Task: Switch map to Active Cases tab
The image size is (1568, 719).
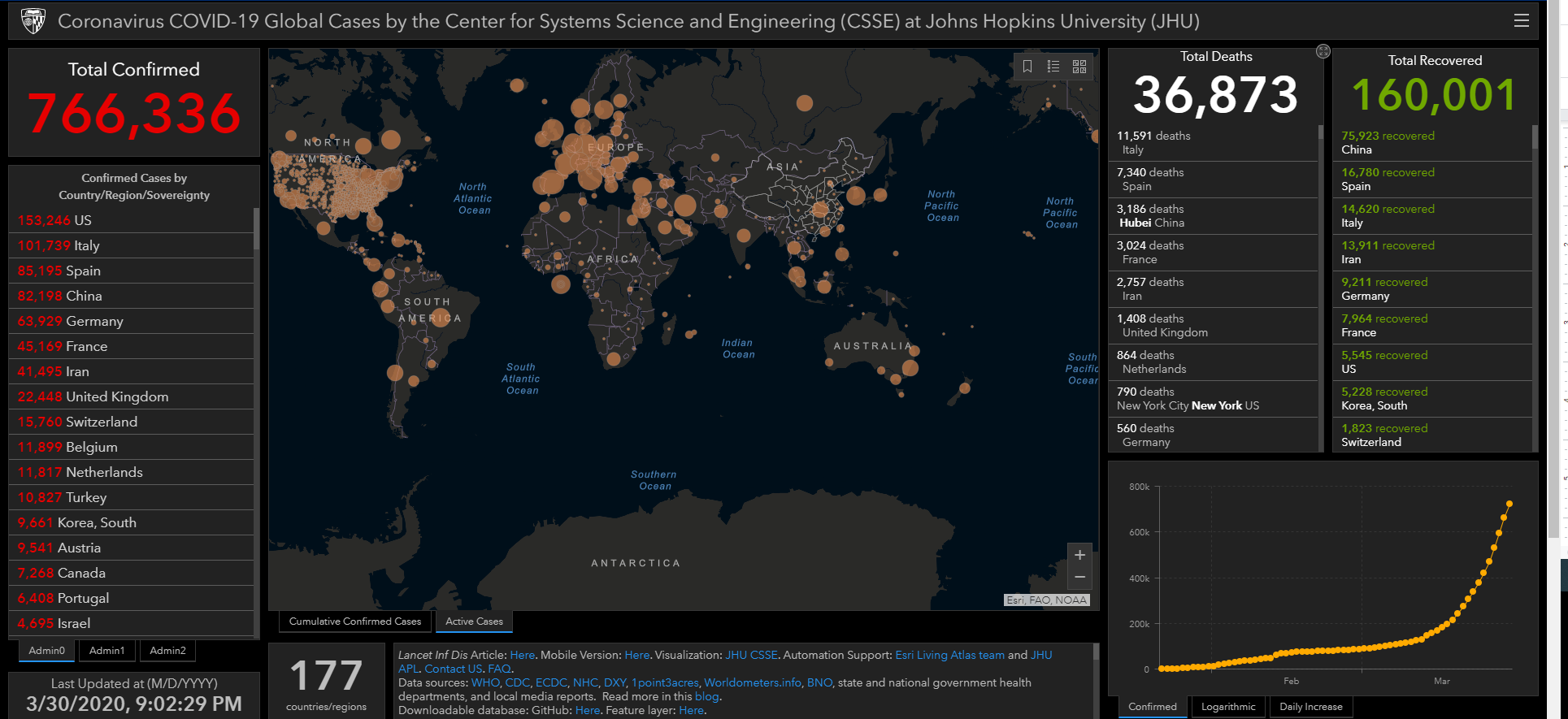Action: tap(474, 622)
